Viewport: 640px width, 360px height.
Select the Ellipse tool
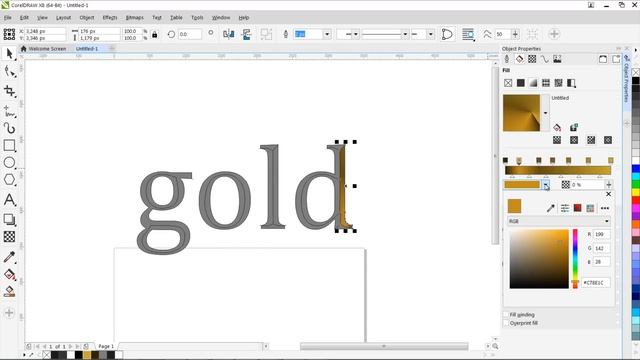[9, 162]
